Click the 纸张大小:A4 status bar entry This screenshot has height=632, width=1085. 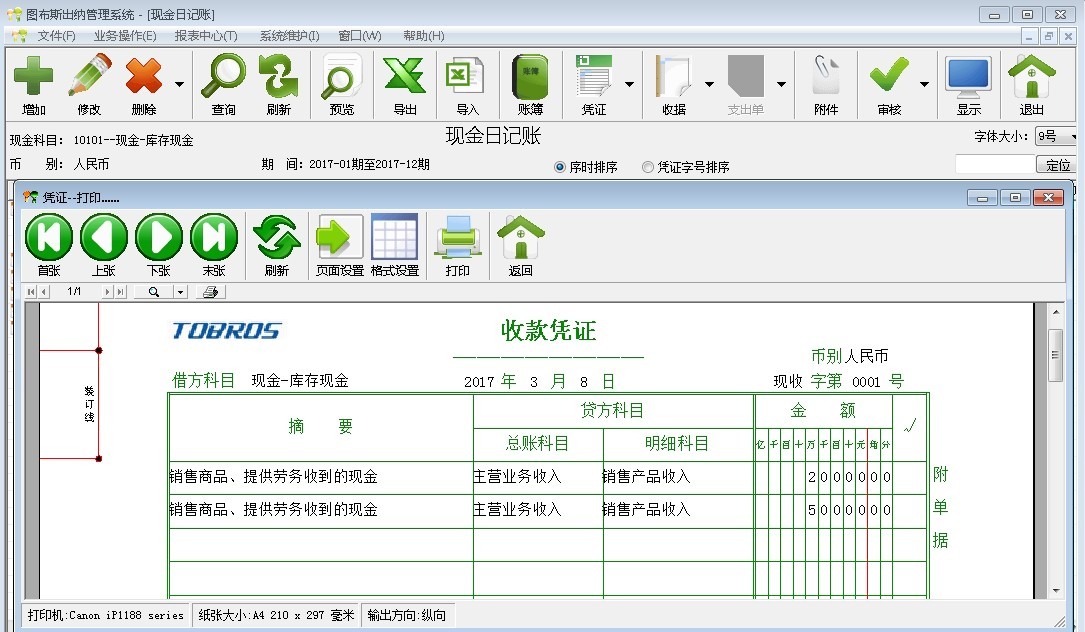pos(276,615)
